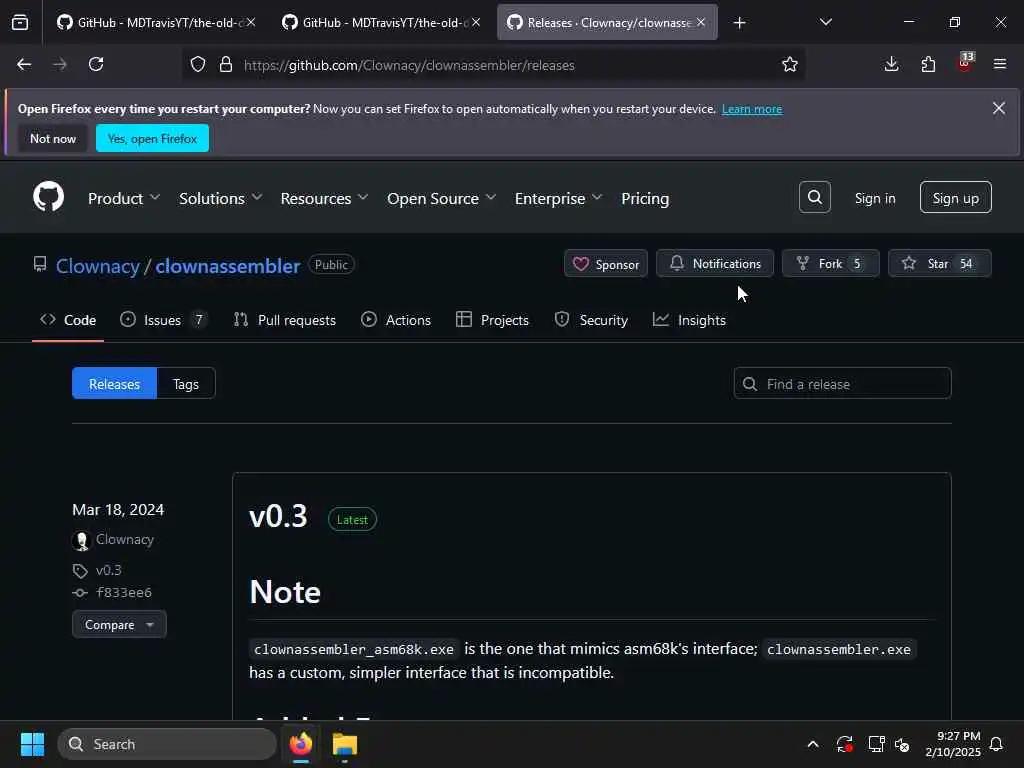Click Clownacy author avatar in release sidebar

pyautogui.click(x=81, y=541)
